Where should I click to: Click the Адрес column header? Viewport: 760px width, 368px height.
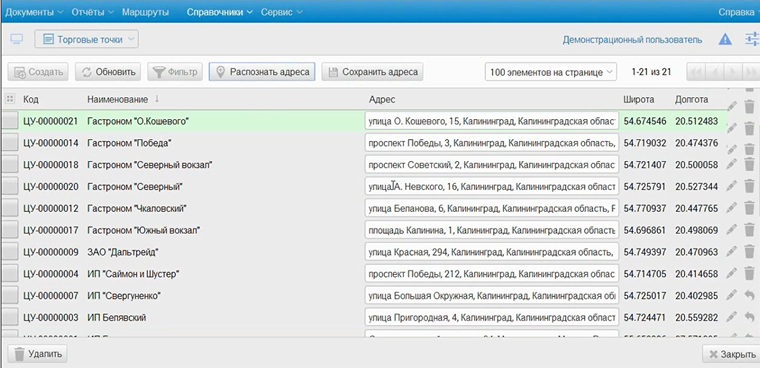coord(382,99)
